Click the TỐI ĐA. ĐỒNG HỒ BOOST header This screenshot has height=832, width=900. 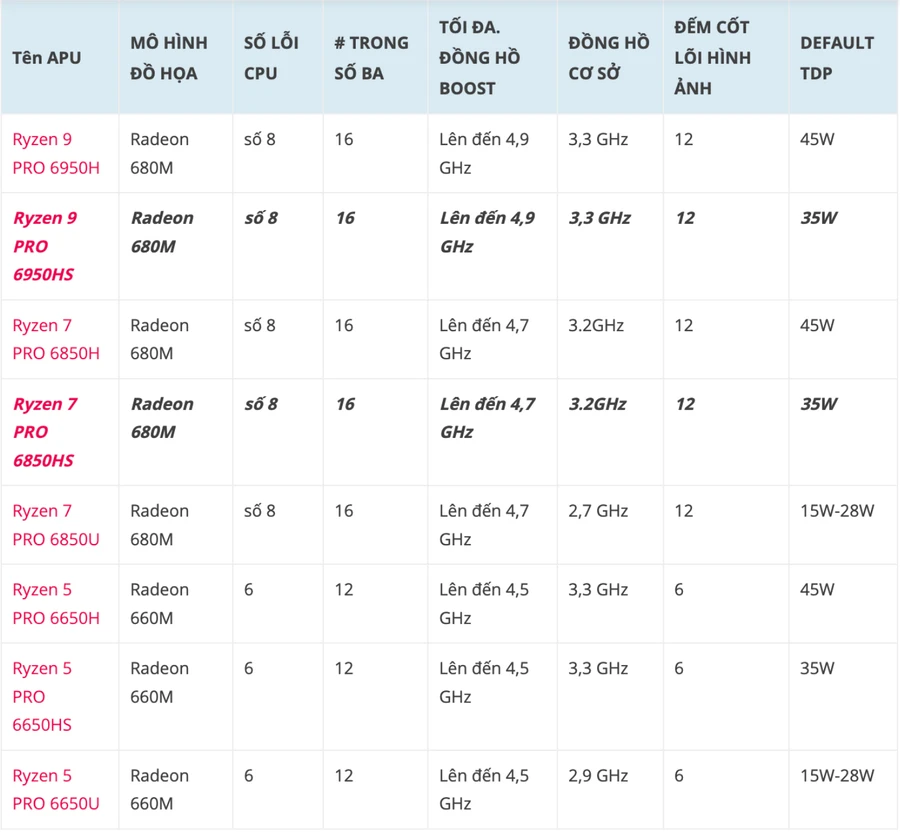point(479,58)
